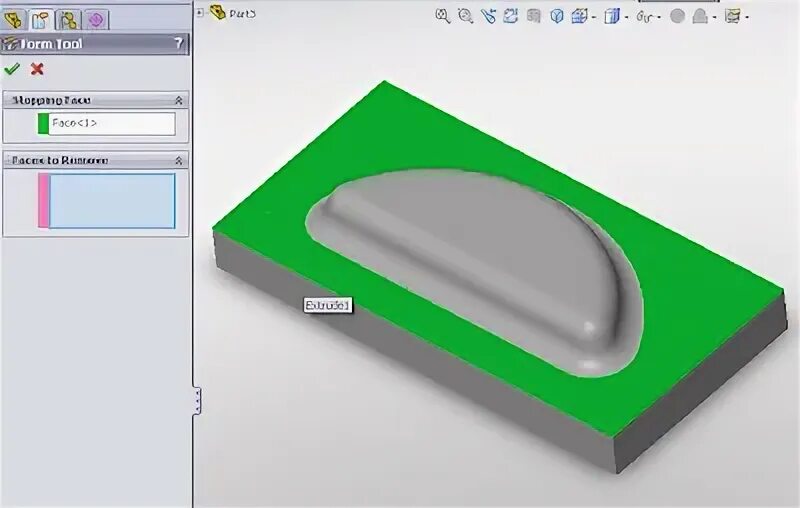
Task: Click View Settings icon
Action: click(x=733, y=16)
